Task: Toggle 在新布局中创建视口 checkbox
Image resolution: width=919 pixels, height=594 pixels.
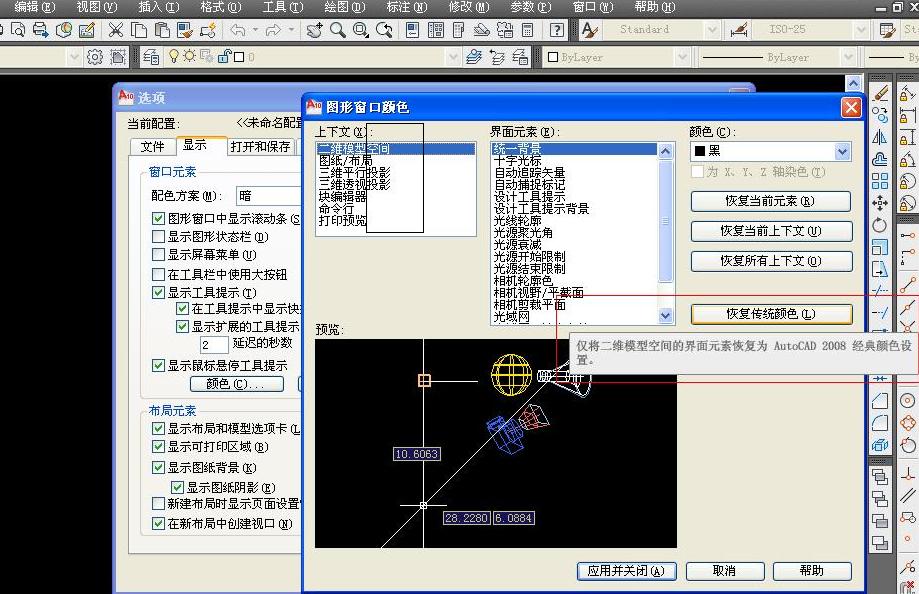Action: [158, 524]
